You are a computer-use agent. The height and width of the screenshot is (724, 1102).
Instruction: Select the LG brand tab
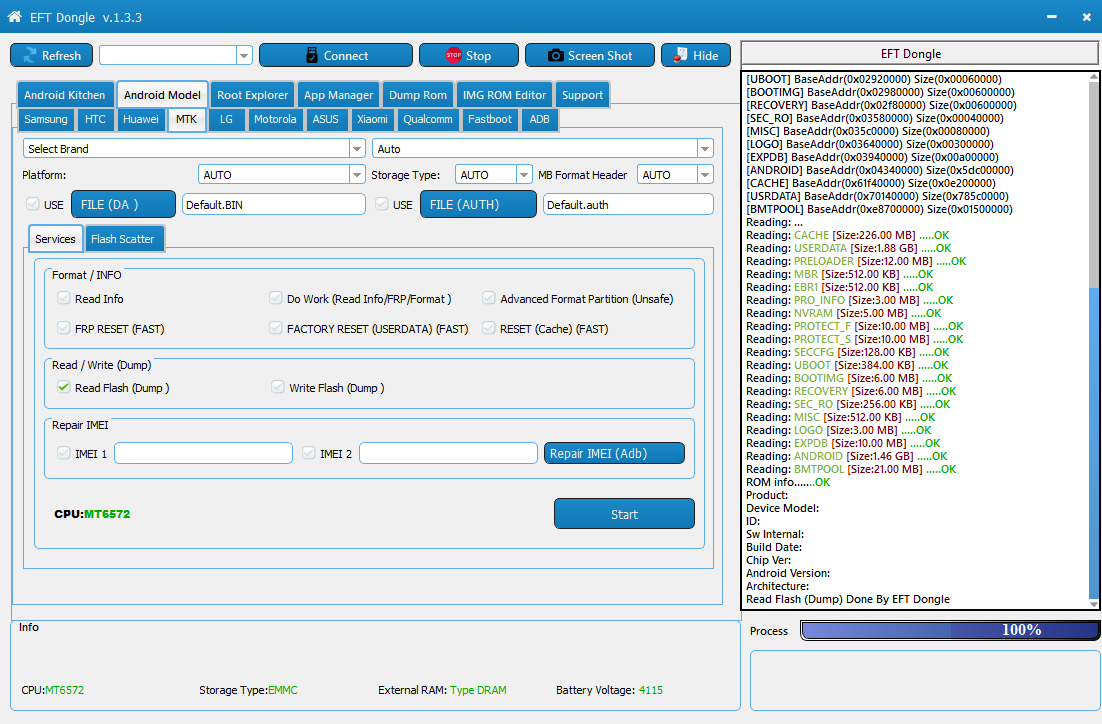[x=226, y=119]
